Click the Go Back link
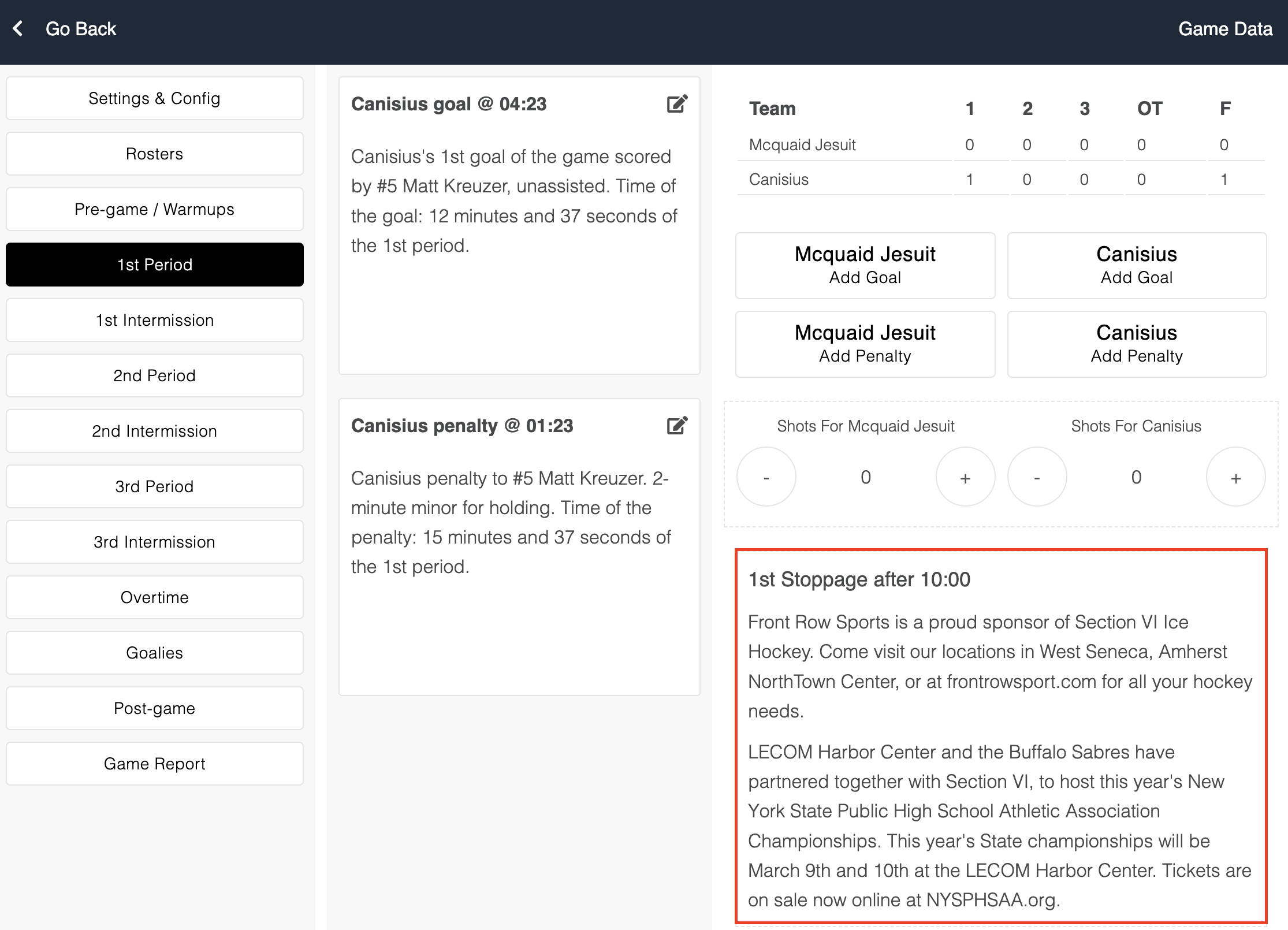 pyautogui.click(x=81, y=29)
